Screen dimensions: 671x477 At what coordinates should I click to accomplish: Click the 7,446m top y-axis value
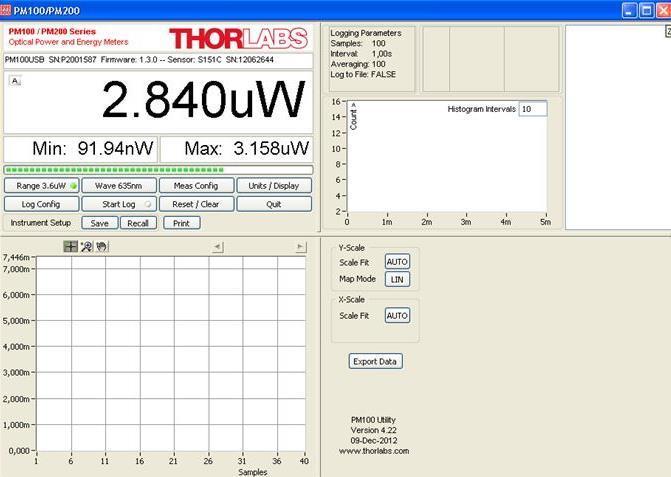[x=16, y=257]
